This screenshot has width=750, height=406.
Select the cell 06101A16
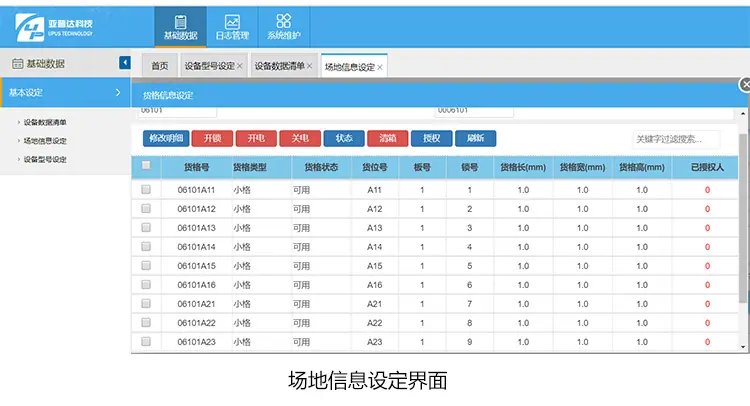coord(197,285)
